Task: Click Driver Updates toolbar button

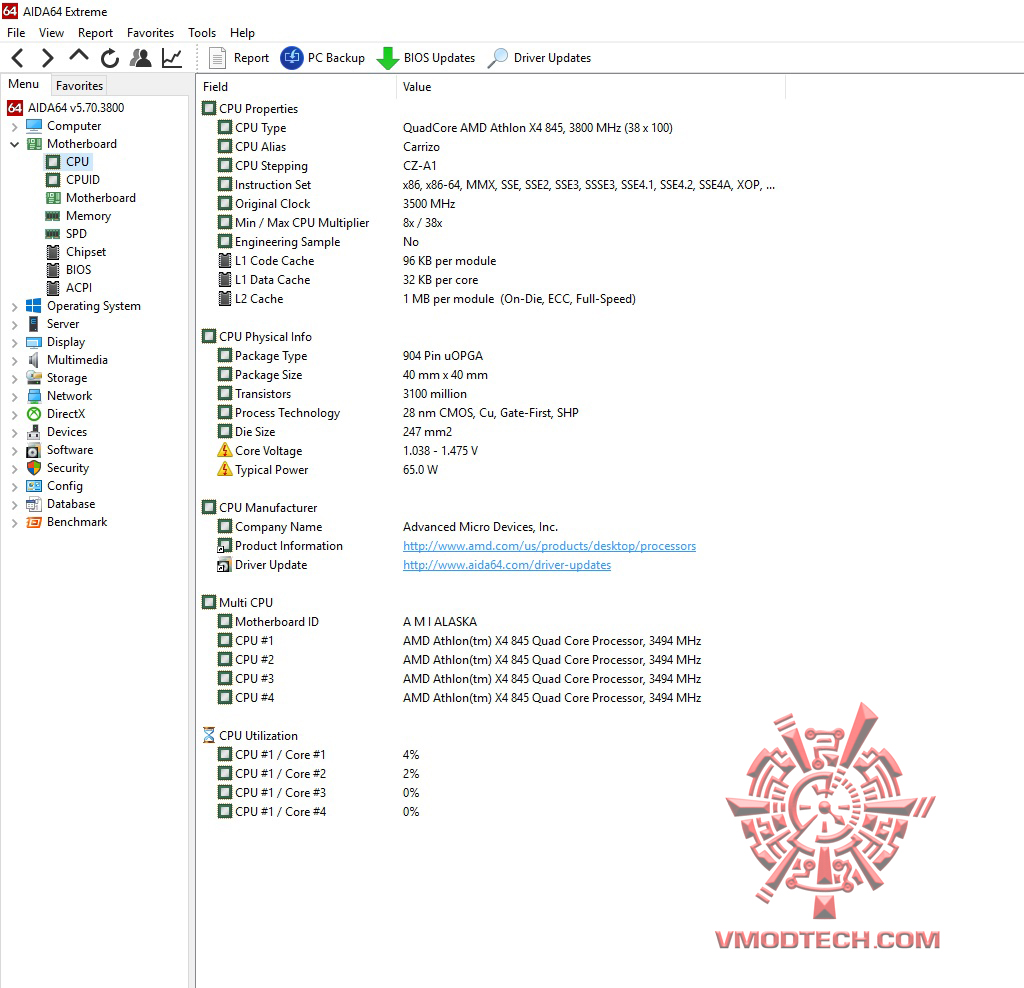Action: click(x=539, y=58)
